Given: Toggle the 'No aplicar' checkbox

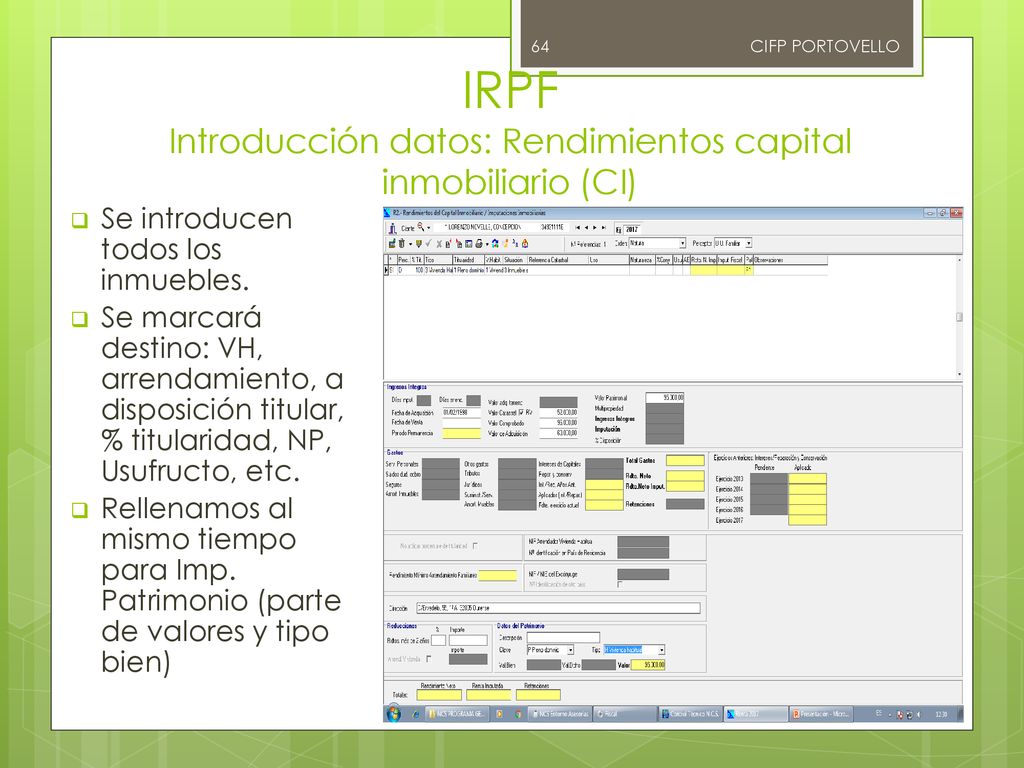Looking at the screenshot, I should tap(475, 546).
